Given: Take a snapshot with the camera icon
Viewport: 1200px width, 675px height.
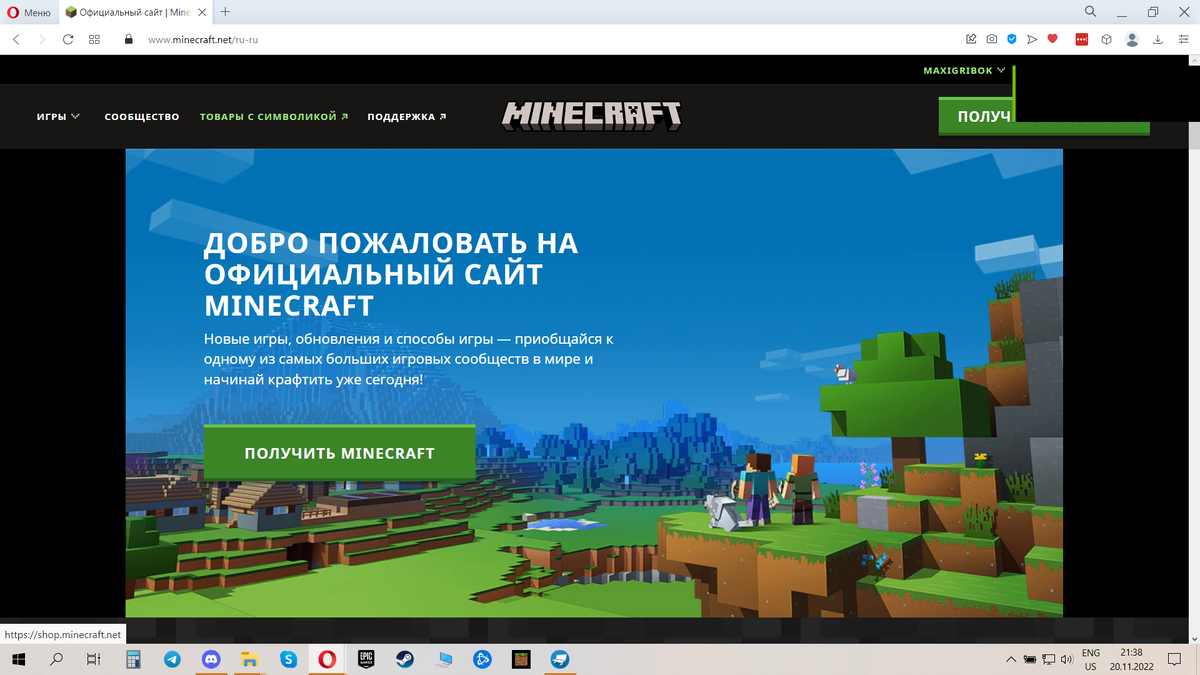Looking at the screenshot, I should click(x=991, y=40).
